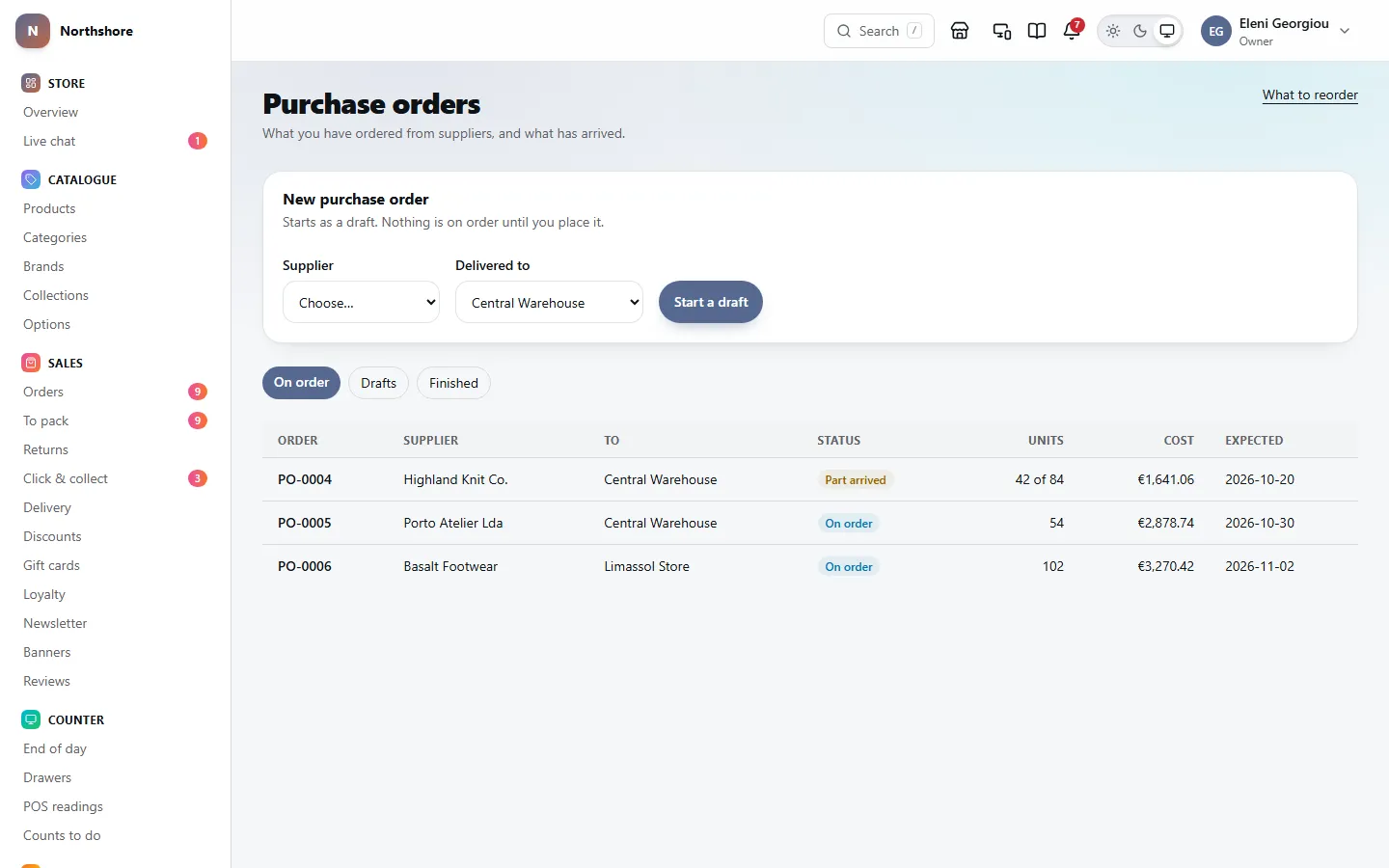Click Limassol Store destination cell
Image resolution: width=1389 pixels, height=868 pixels.
(646, 566)
